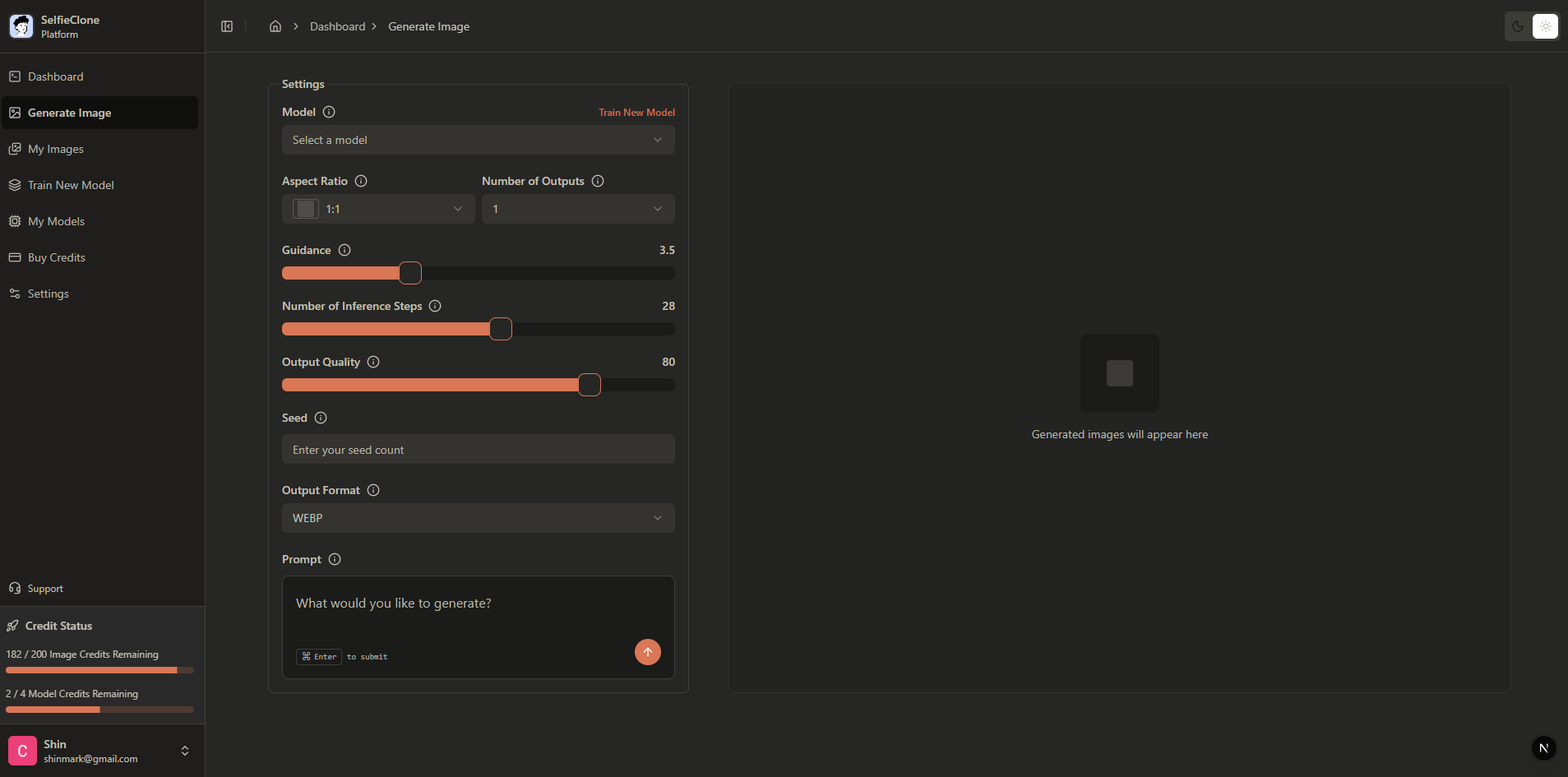
Task: Open the Select a model dropdown
Action: click(x=478, y=140)
